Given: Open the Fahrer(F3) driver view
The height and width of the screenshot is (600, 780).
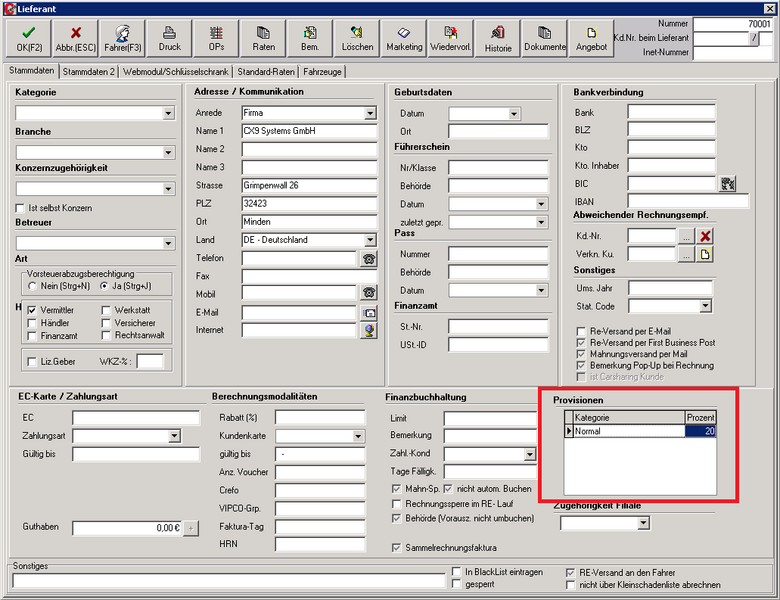Looking at the screenshot, I should pos(123,38).
